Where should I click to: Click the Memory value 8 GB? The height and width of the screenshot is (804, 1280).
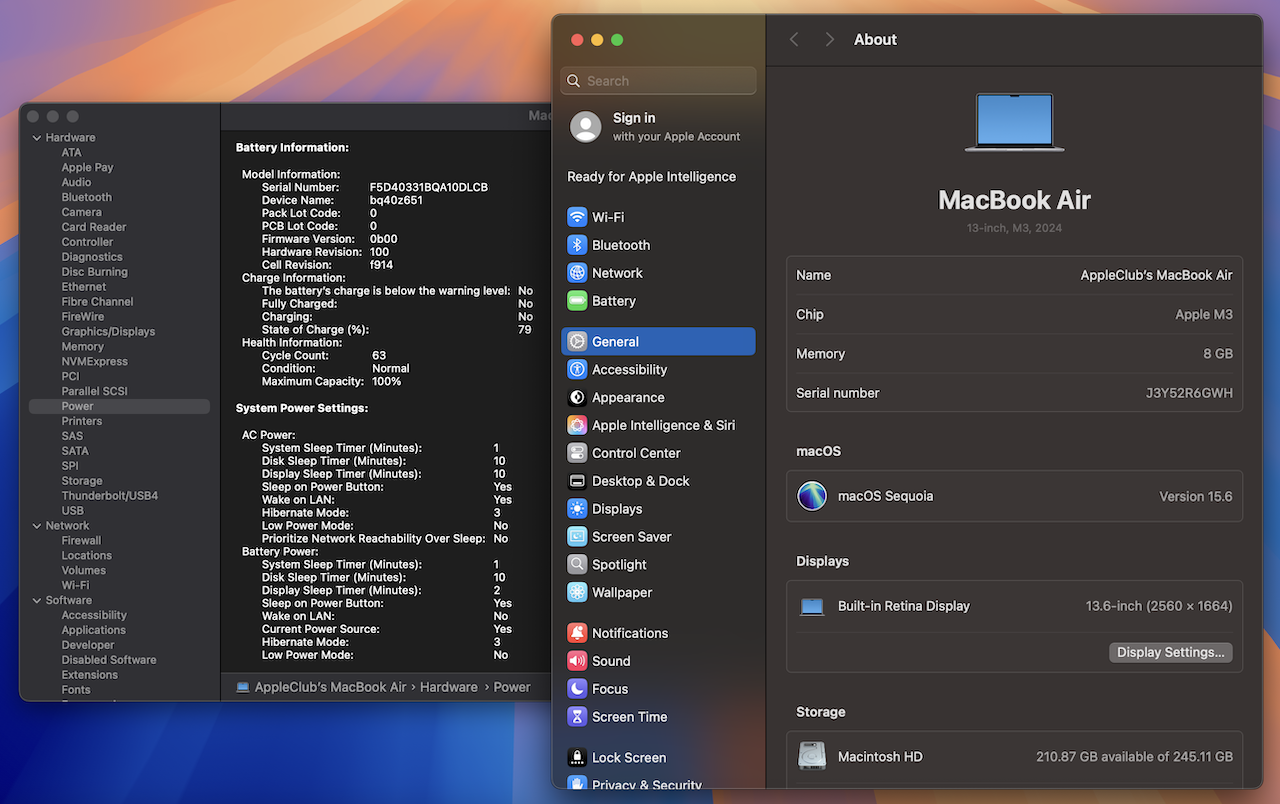click(1217, 354)
